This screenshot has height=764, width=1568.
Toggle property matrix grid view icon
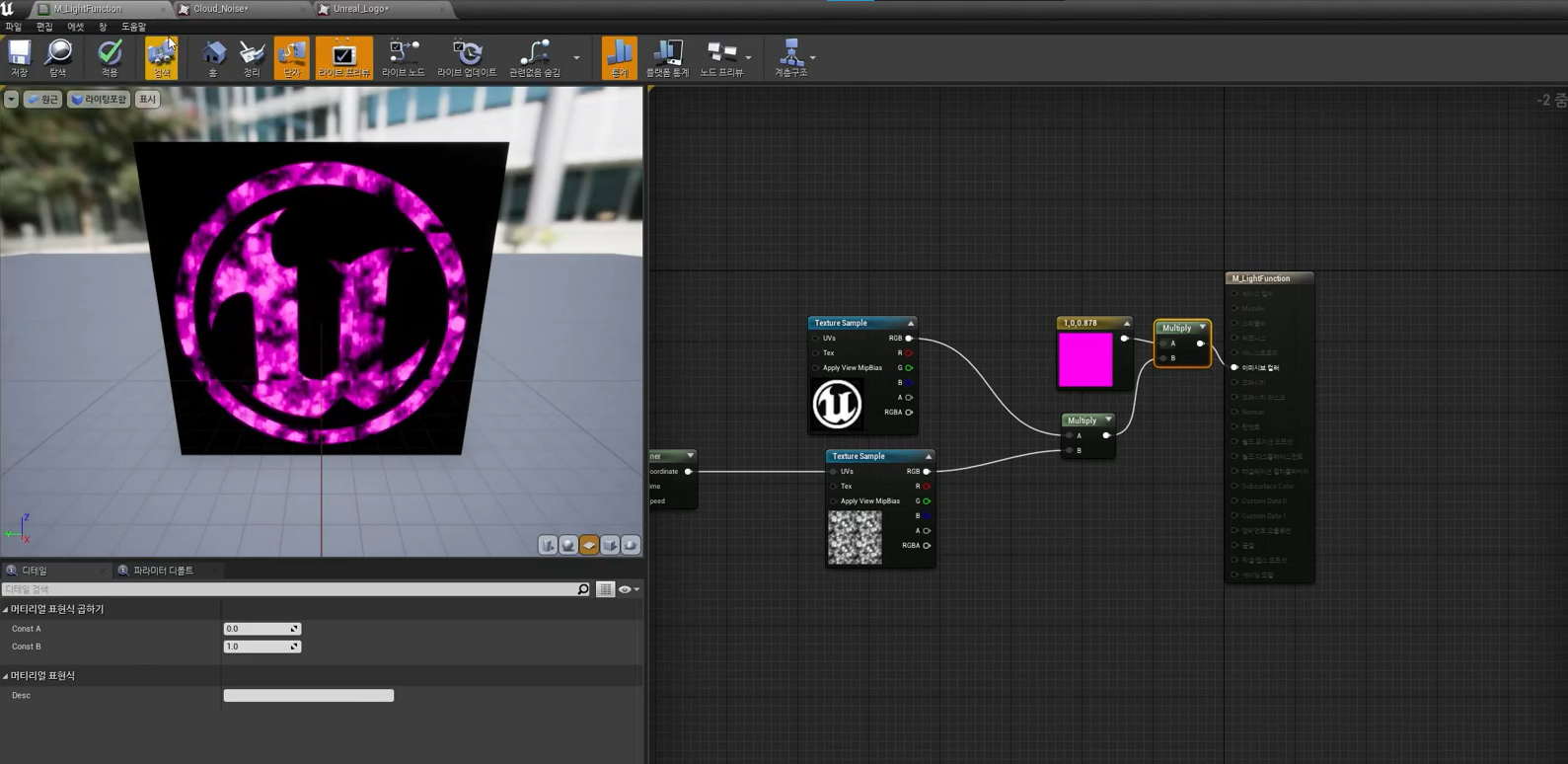click(x=605, y=589)
